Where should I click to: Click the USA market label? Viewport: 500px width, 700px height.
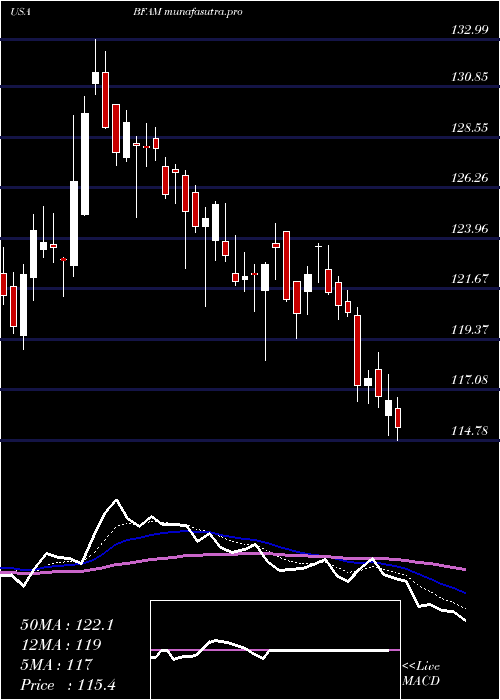pos(20,12)
